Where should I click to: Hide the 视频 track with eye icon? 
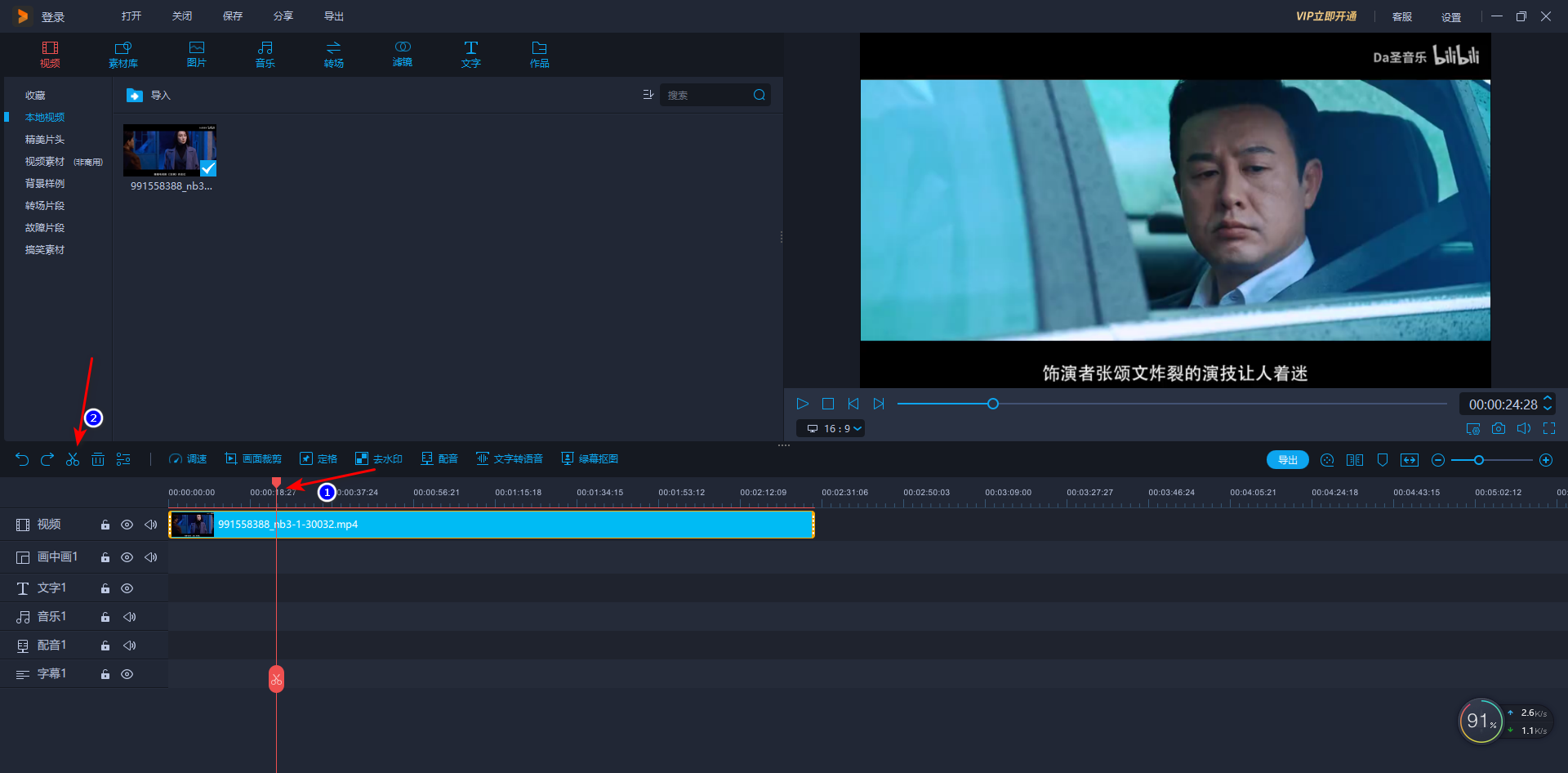127,525
